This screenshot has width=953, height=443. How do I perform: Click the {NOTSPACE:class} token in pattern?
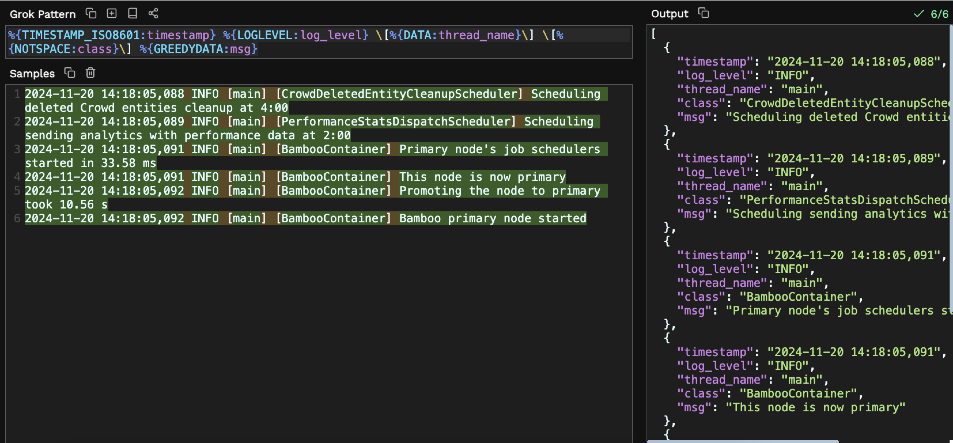click(x=64, y=49)
